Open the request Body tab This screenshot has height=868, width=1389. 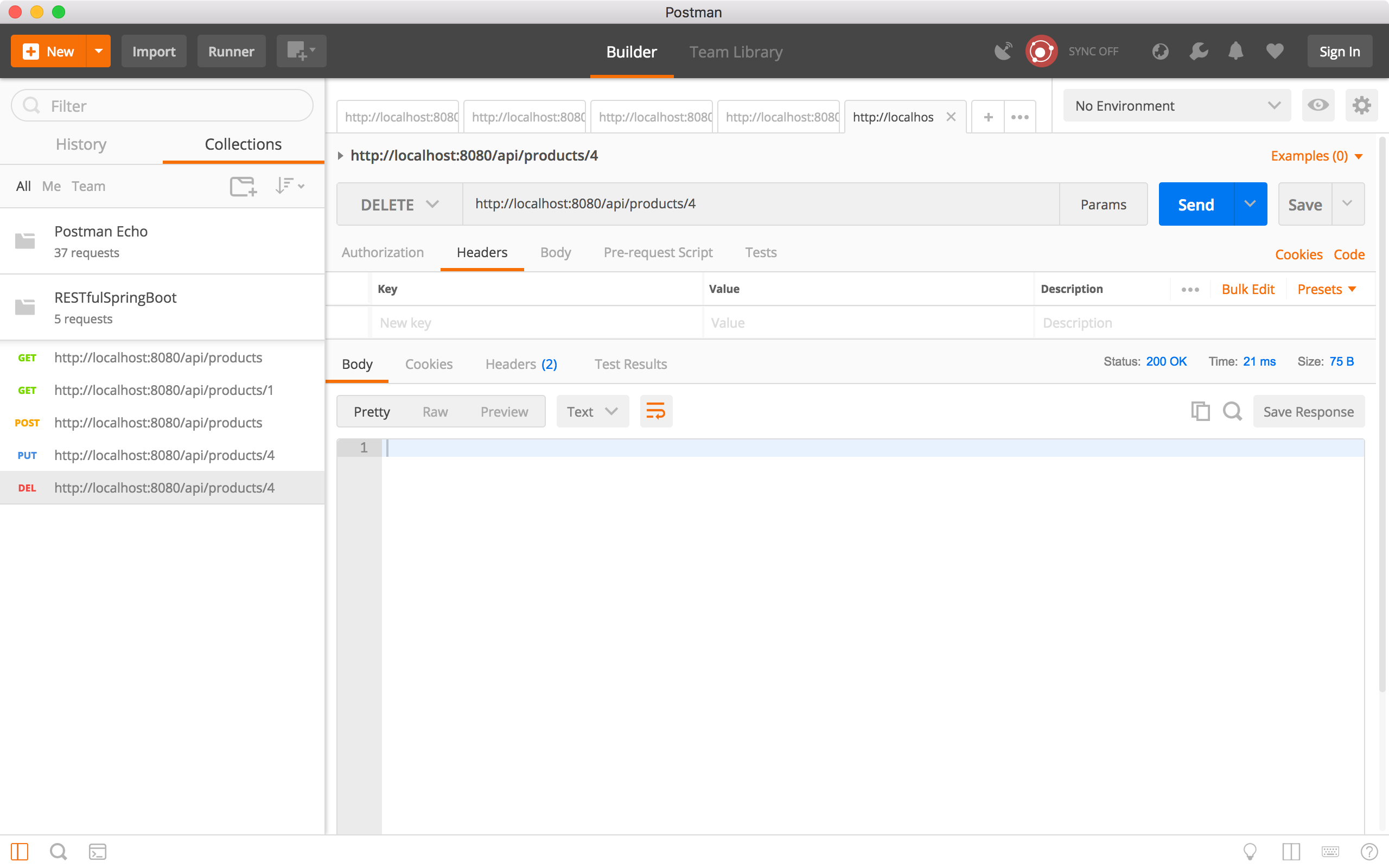(x=555, y=252)
